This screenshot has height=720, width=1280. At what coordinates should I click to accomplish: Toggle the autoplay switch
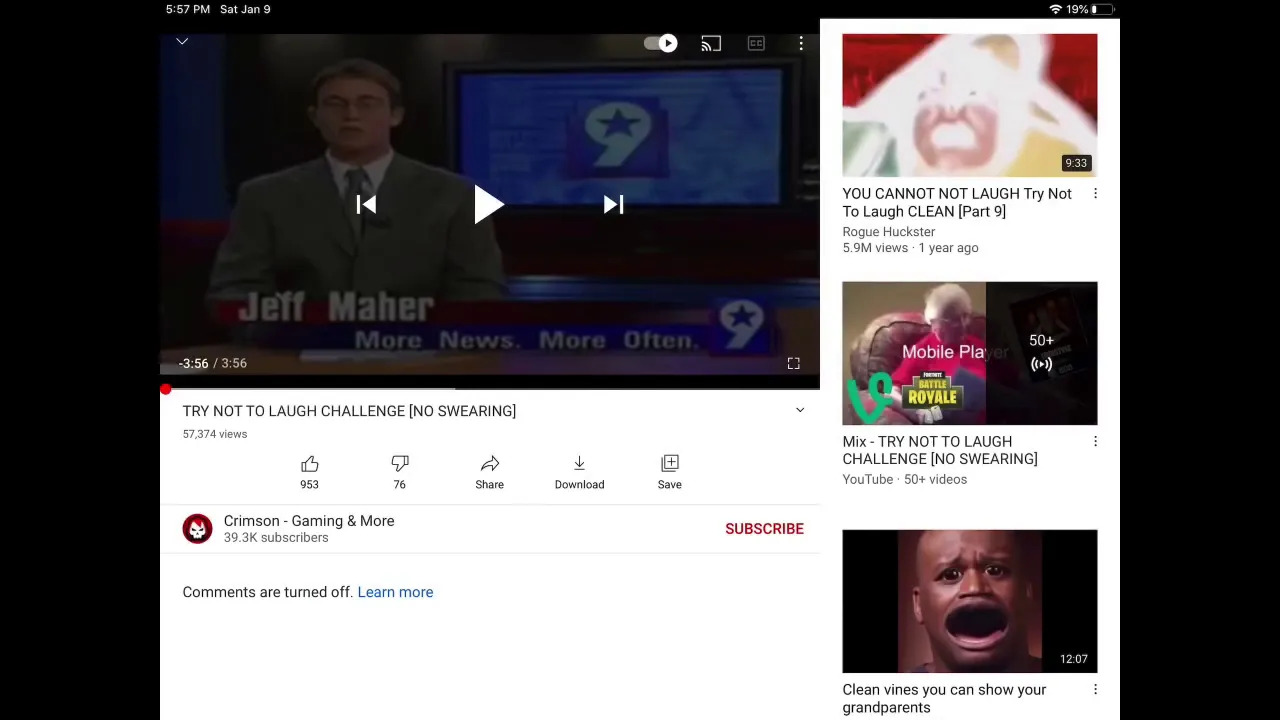[x=661, y=43]
